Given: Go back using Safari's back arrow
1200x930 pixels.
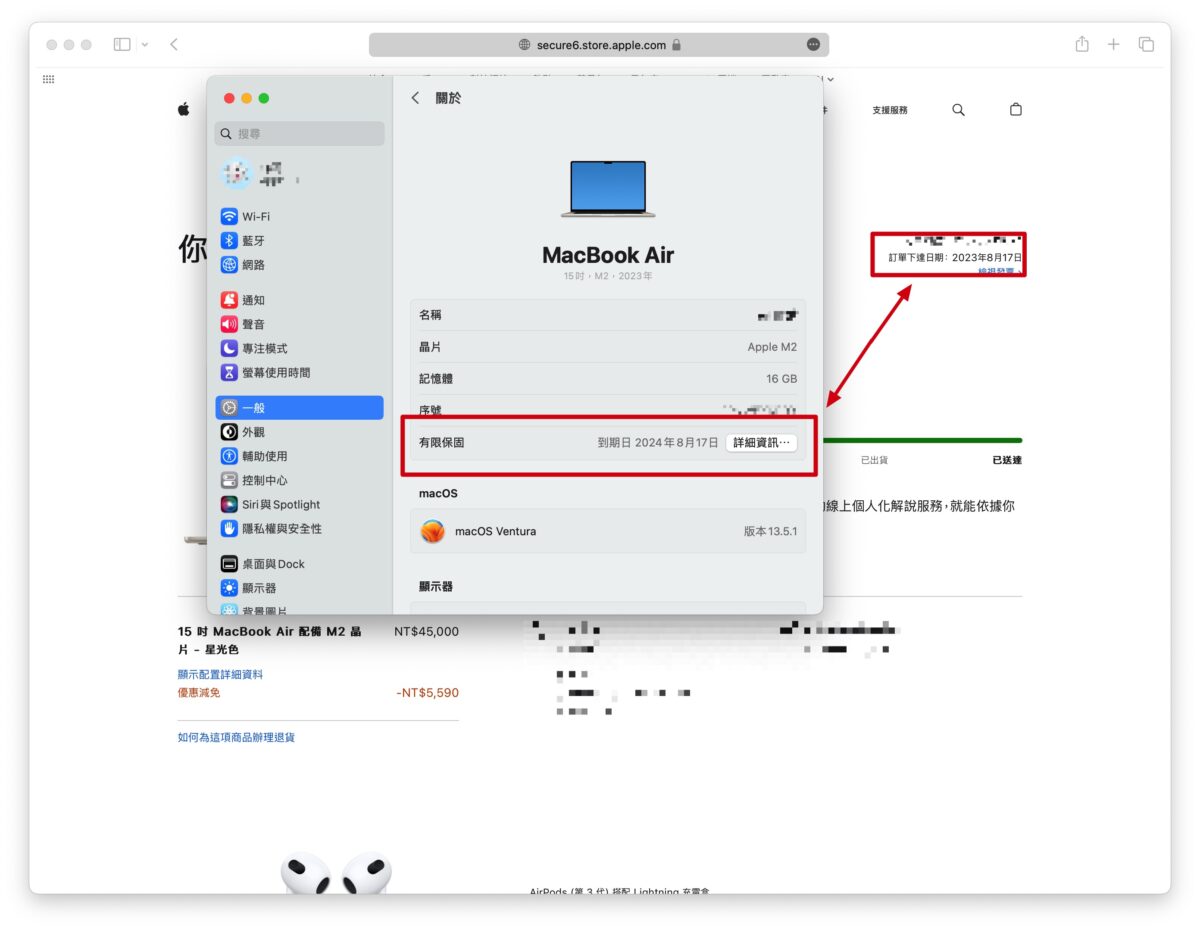Looking at the screenshot, I should [x=174, y=44].
